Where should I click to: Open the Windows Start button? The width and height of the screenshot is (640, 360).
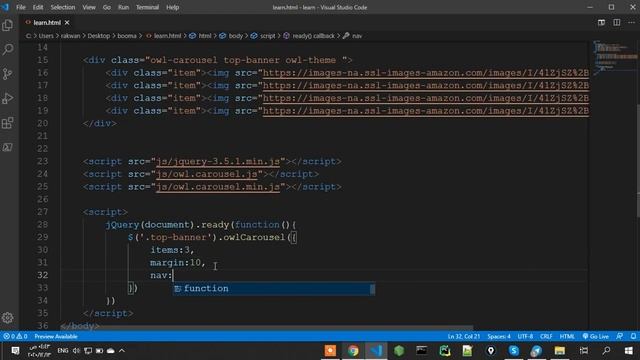pyautogui.click(x=629, y=351)
